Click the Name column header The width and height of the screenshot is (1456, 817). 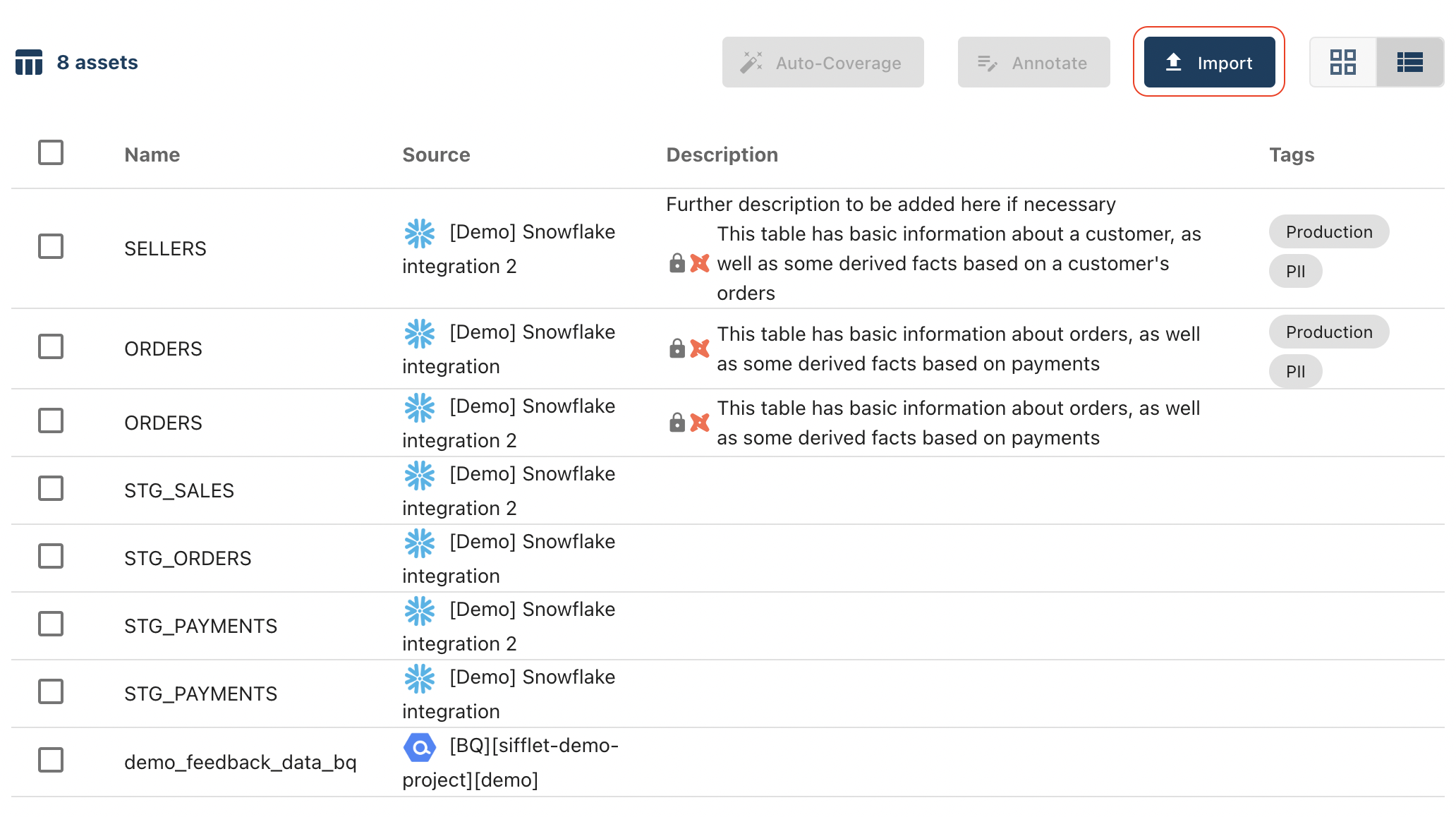pyautogui.click(x=152, y=155)
